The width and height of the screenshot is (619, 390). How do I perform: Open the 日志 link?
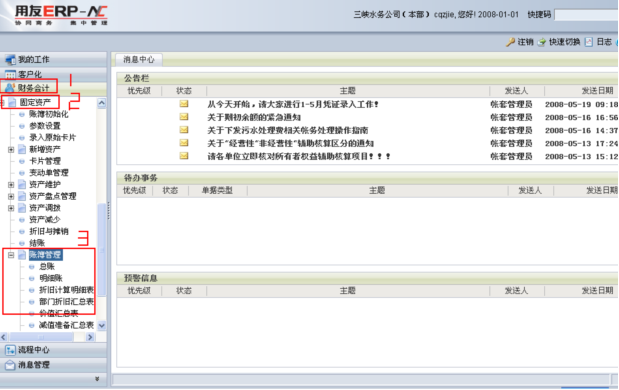pos(604,42)
